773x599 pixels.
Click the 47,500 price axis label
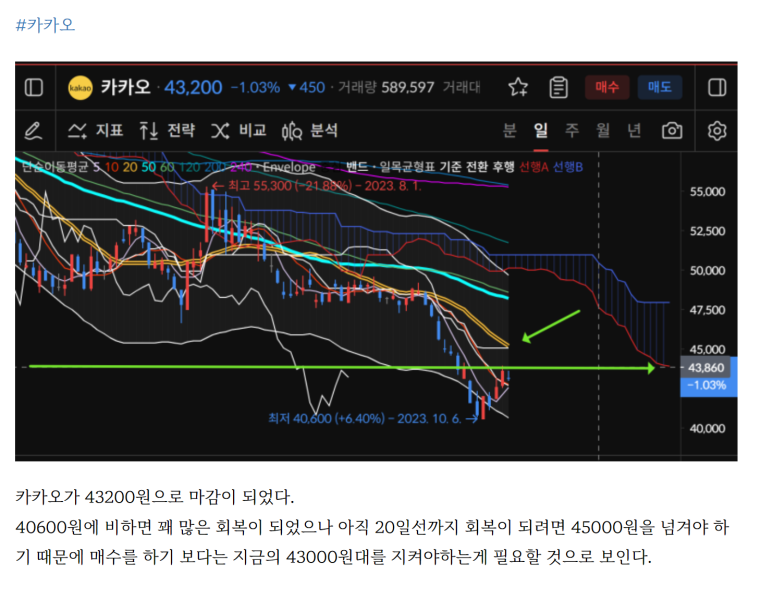(x=707, y=310)
